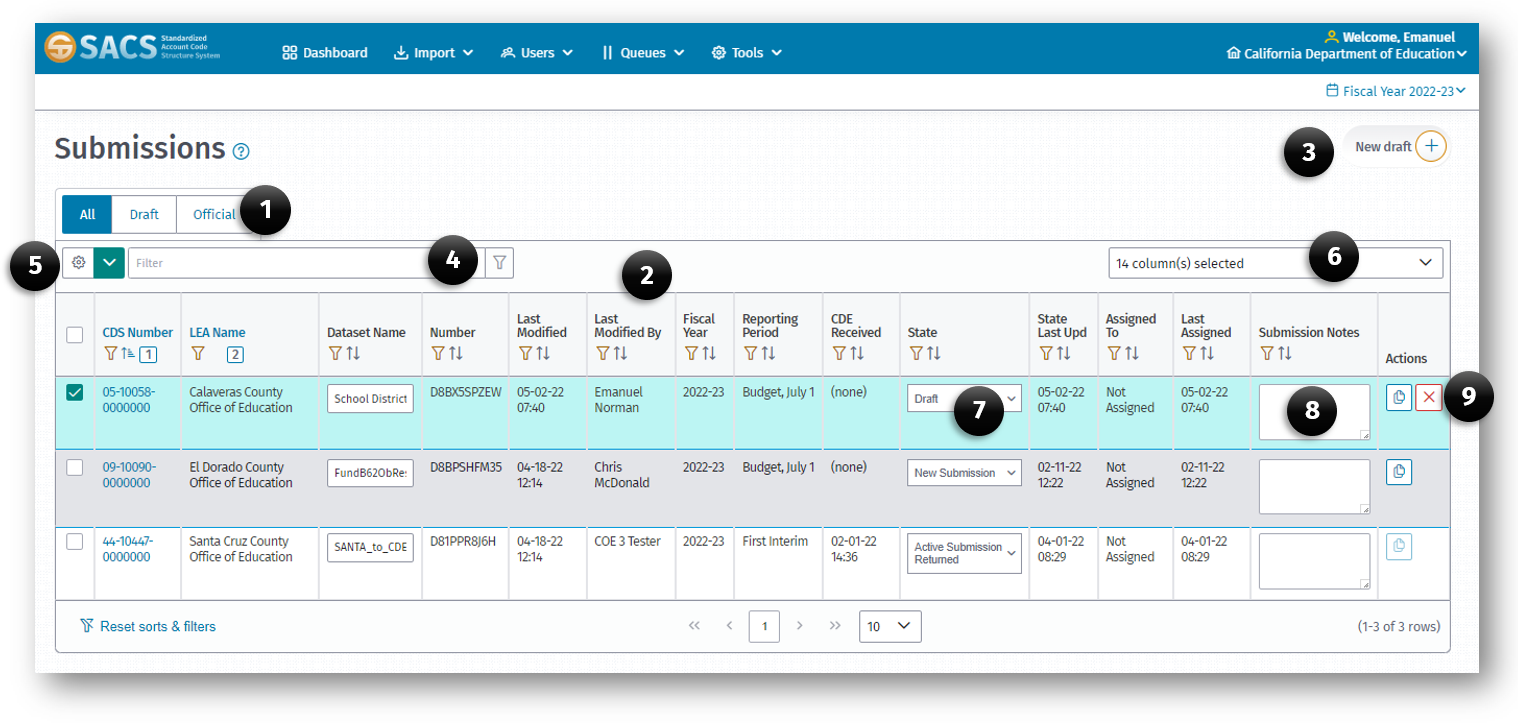Image resolution: width=1518 pixels, height=727 pixels.
Task: Delete the Draft submission via the red X icon
Action: tap(1428, 397)
